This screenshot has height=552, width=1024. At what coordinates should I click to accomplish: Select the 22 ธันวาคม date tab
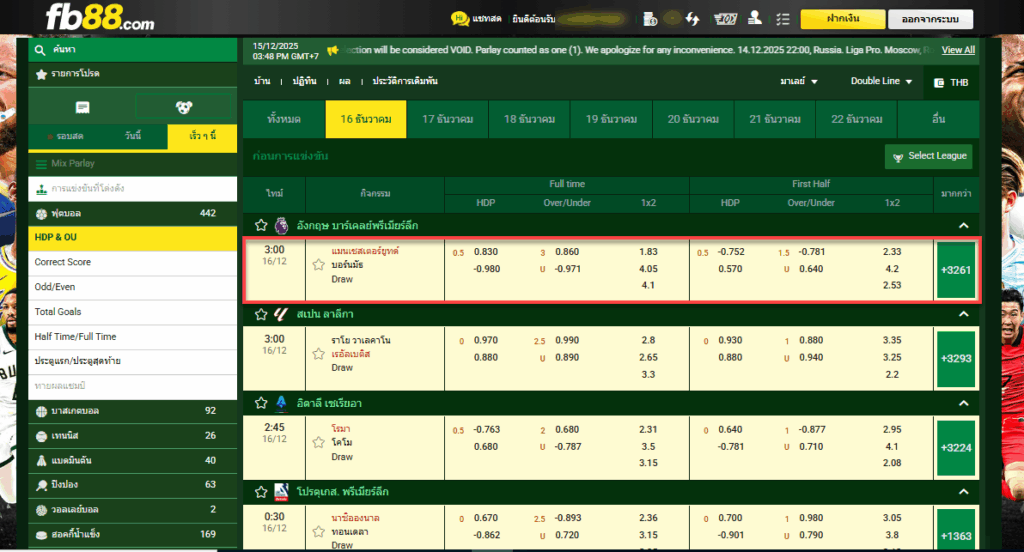pyautogui.click(x=857, y=119)
